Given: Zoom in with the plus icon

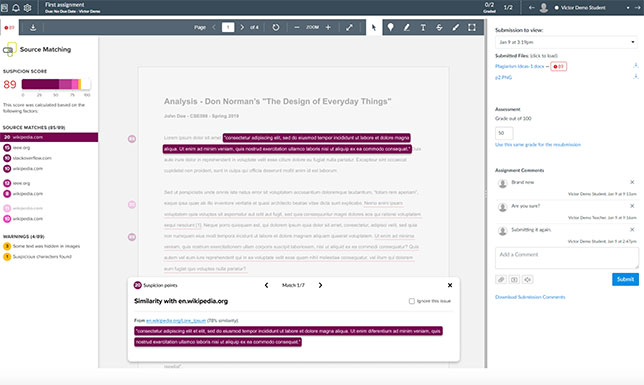Looking at the screenshot, I should 328,28.
